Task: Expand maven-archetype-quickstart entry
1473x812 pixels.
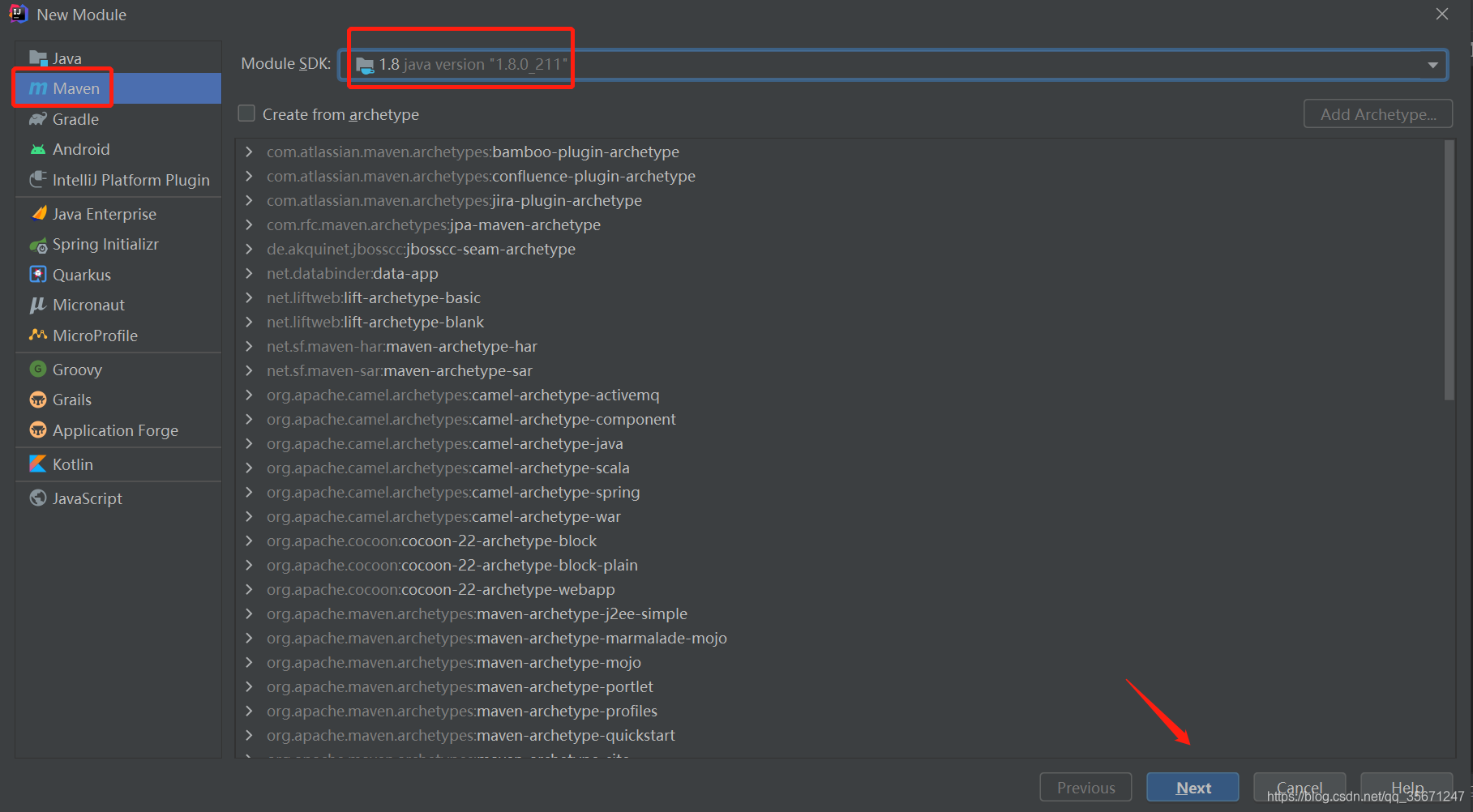Action: (249, 735)
